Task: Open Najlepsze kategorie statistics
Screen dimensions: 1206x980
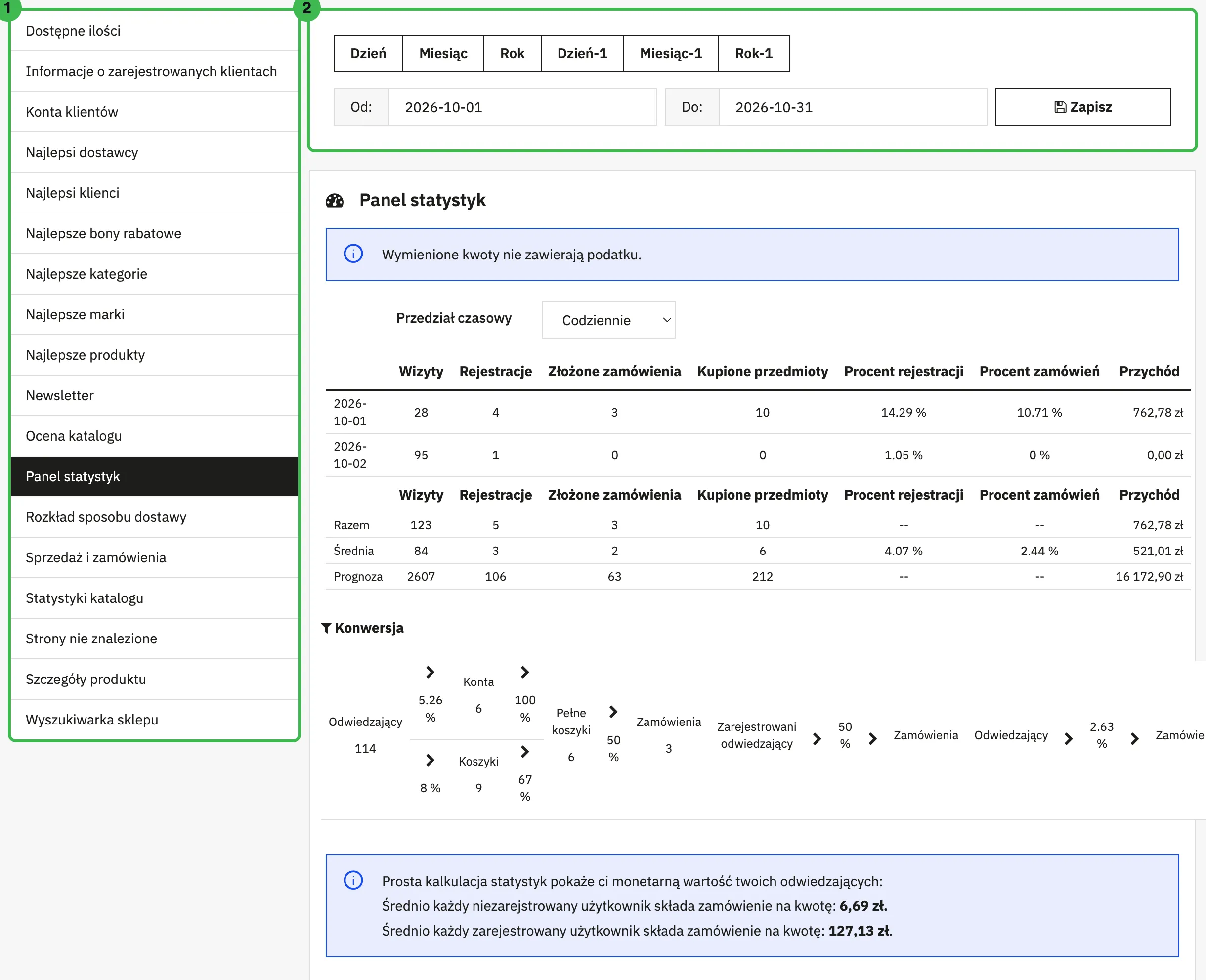Action: [154, 274]
